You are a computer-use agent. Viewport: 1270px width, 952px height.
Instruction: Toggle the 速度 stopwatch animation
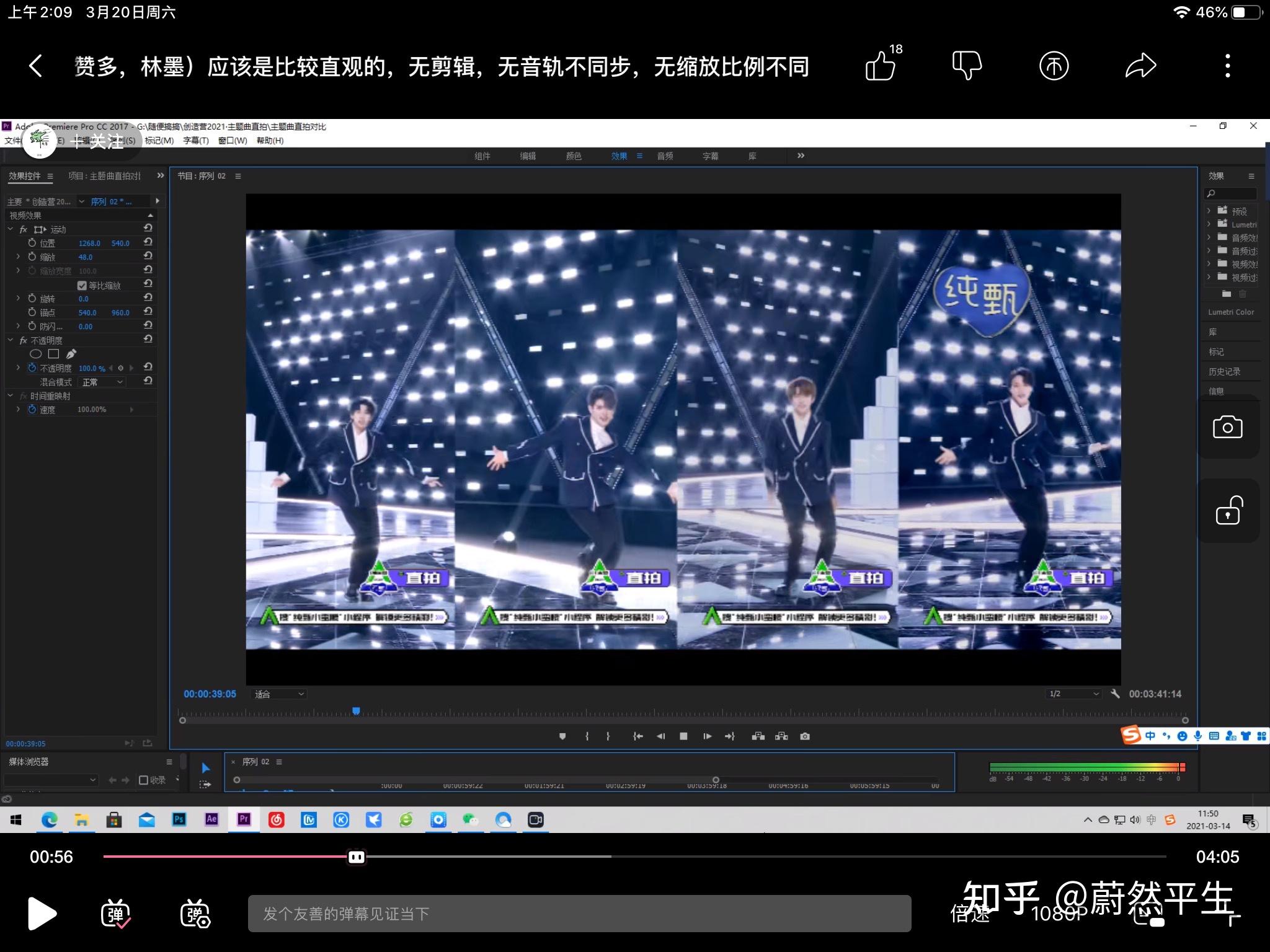click(32, 409)
